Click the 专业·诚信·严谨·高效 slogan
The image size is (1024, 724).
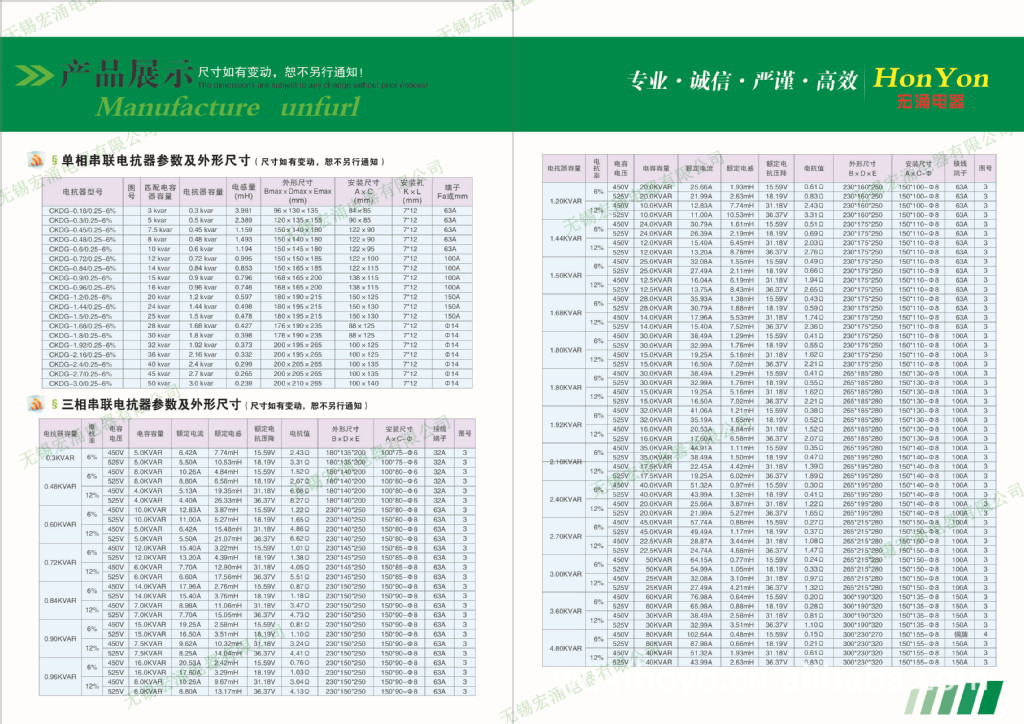742,82
